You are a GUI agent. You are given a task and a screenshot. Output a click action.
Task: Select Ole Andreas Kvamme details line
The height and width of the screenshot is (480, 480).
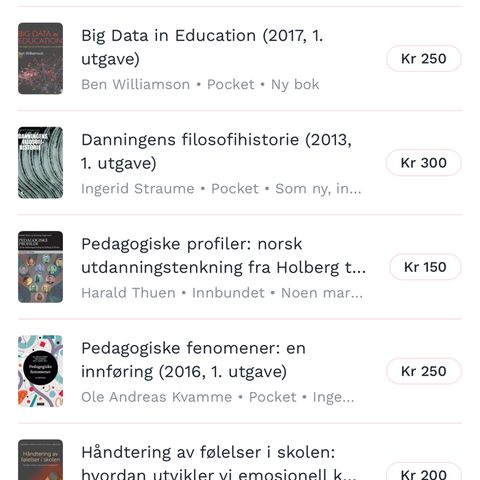218,397
